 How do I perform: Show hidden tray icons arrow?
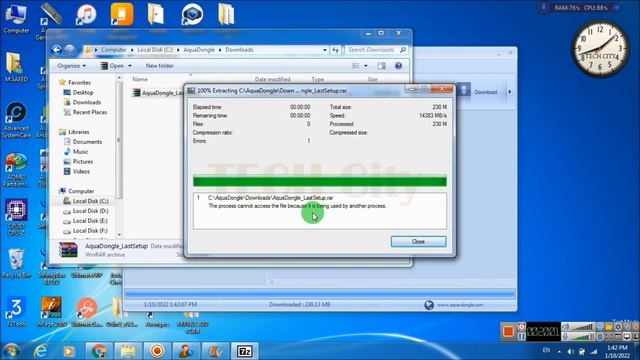pyautogui.click(x=559, y=351)
